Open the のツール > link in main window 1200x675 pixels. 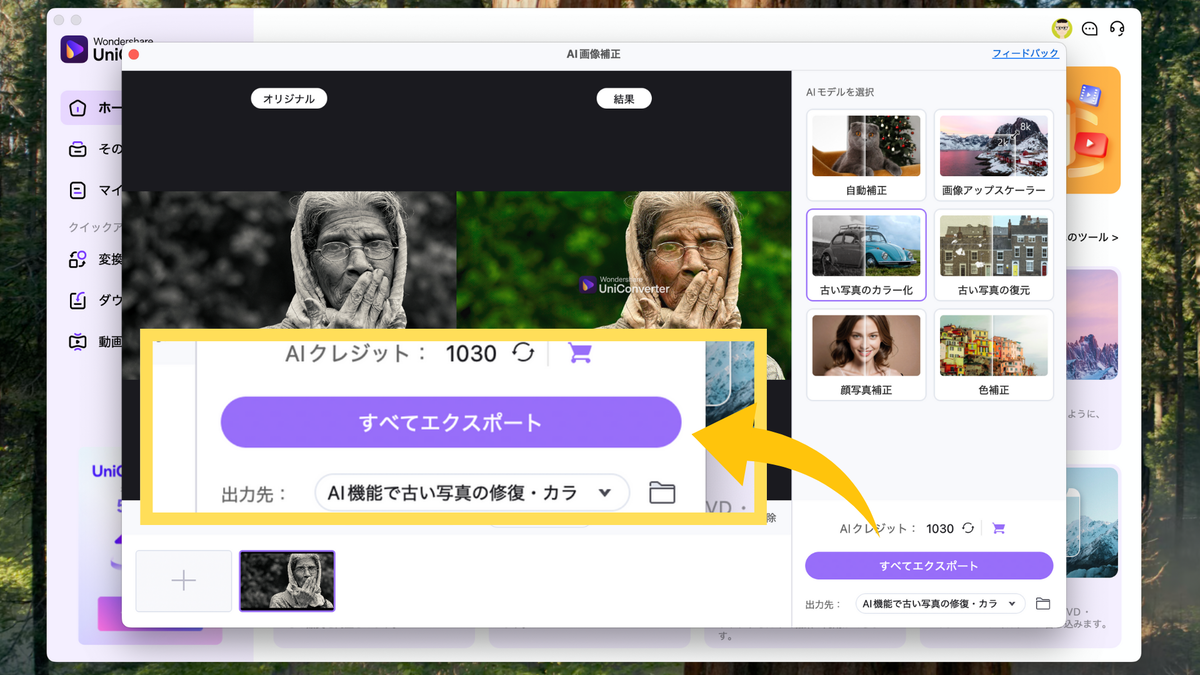[1093, 238]
